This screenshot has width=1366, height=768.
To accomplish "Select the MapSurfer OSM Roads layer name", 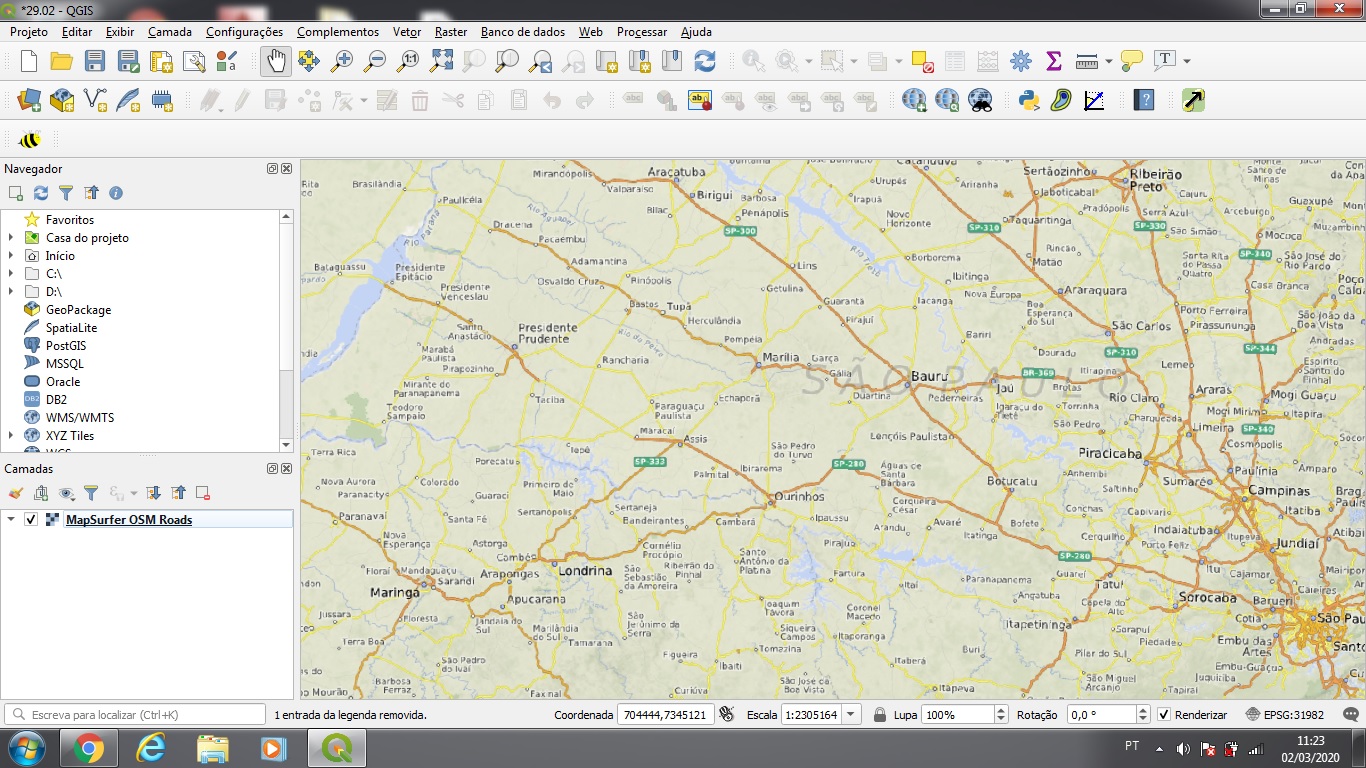I will pos(128,520).
